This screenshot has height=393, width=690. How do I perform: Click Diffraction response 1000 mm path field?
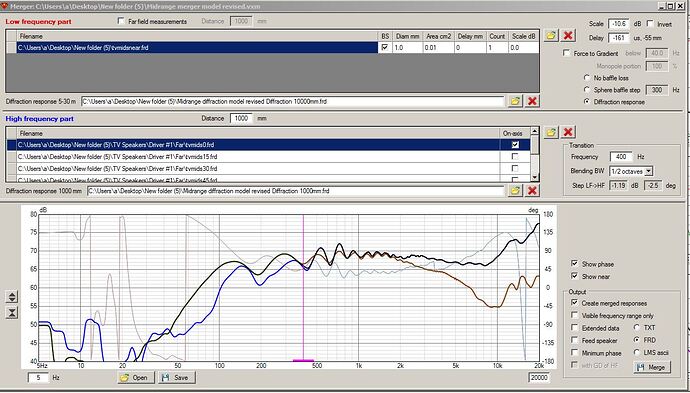click(296, 191)
